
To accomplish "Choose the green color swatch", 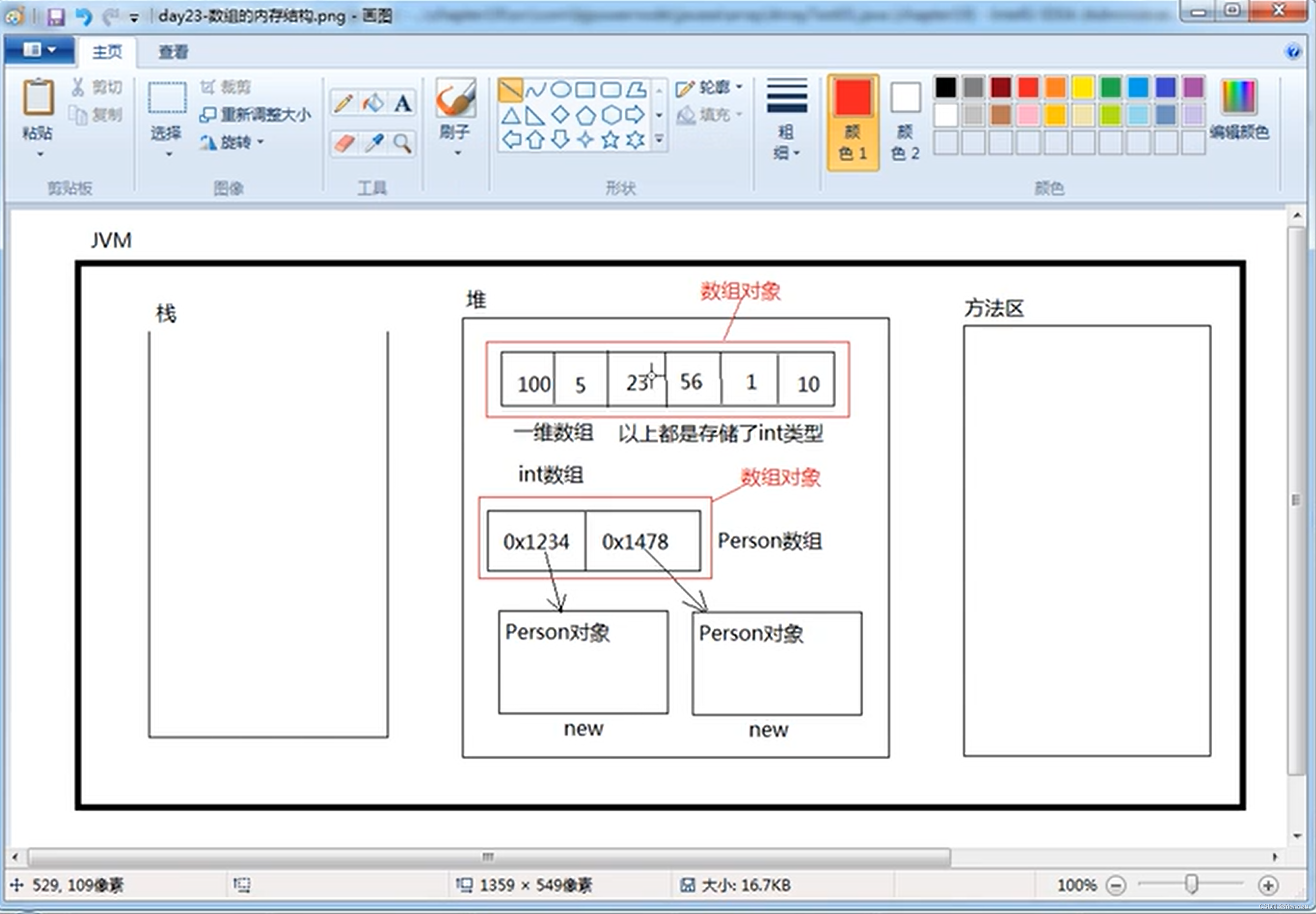I will pyautogui.click(x=1111, y=88).
